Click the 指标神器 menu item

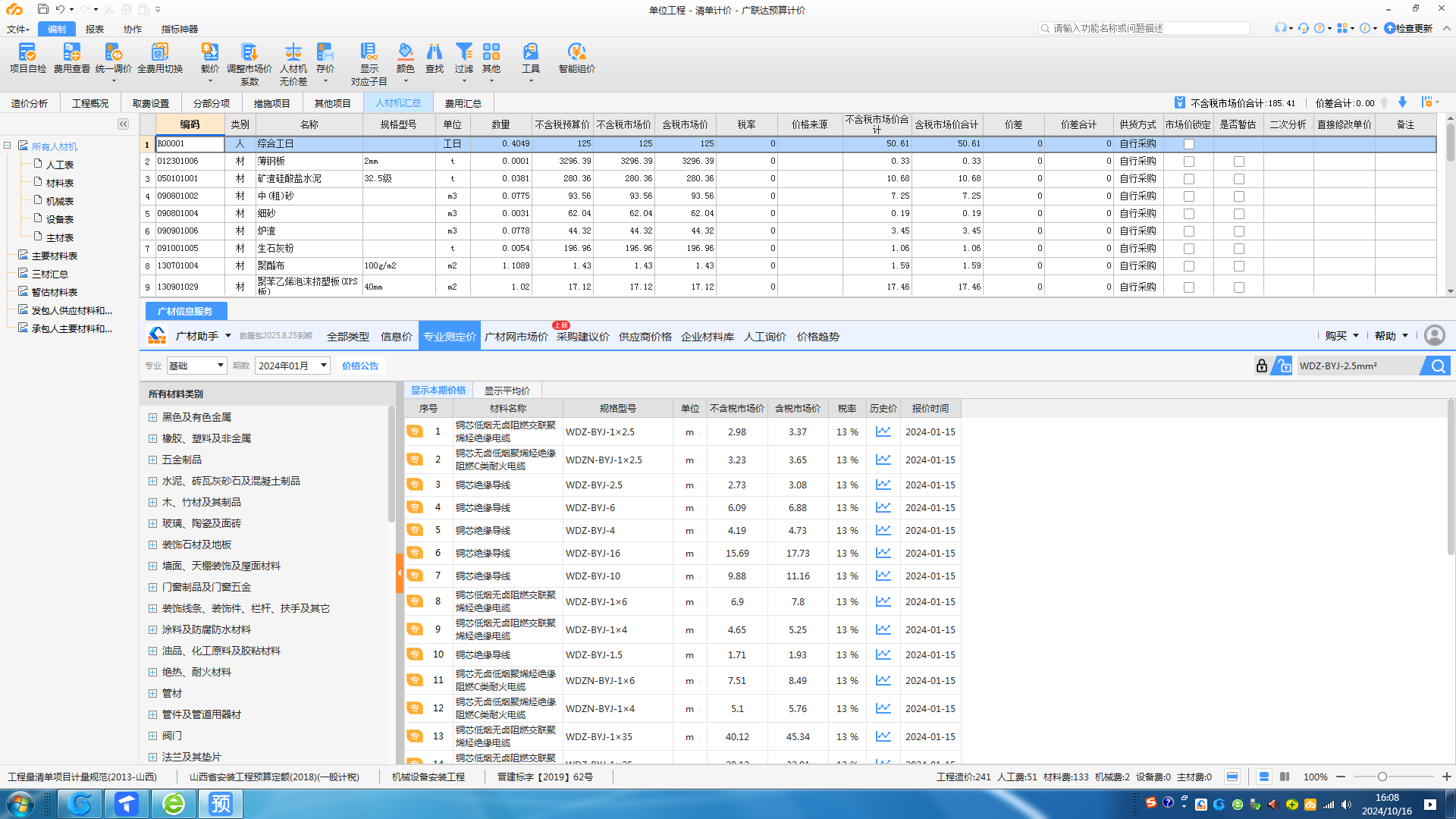[179, 29]
